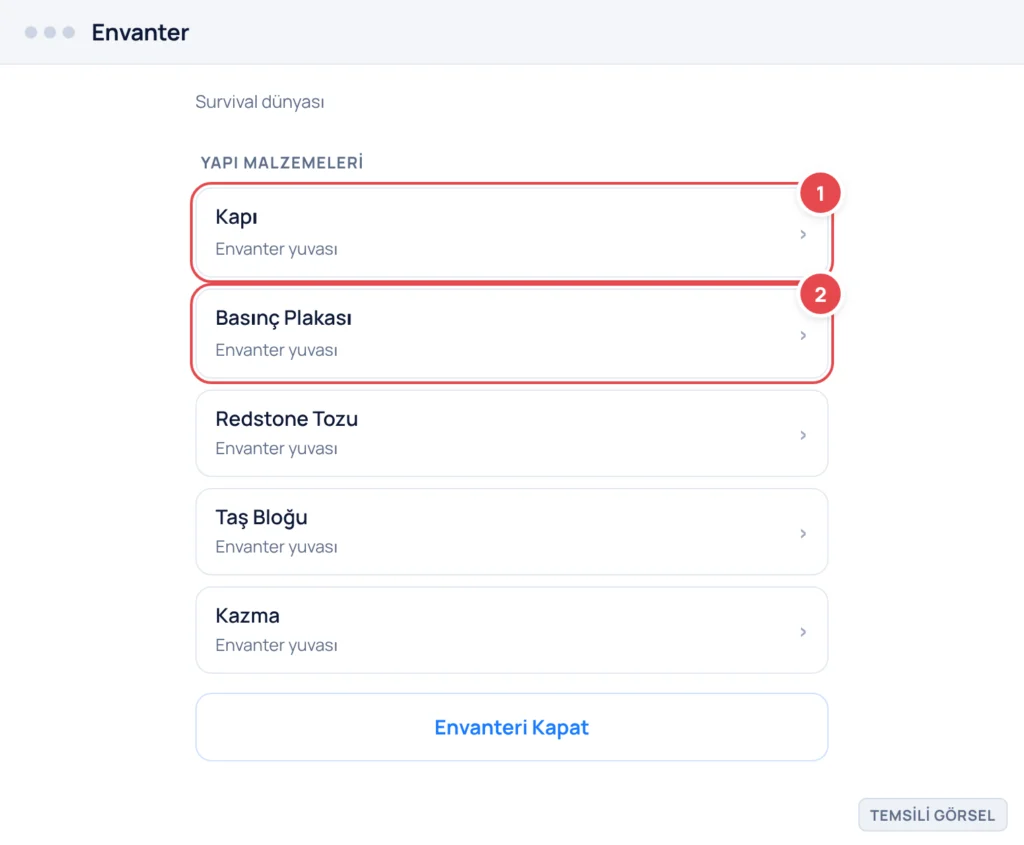
Task: Click the YAPI MALZEMELERİ section header
Action: point(281,163)
